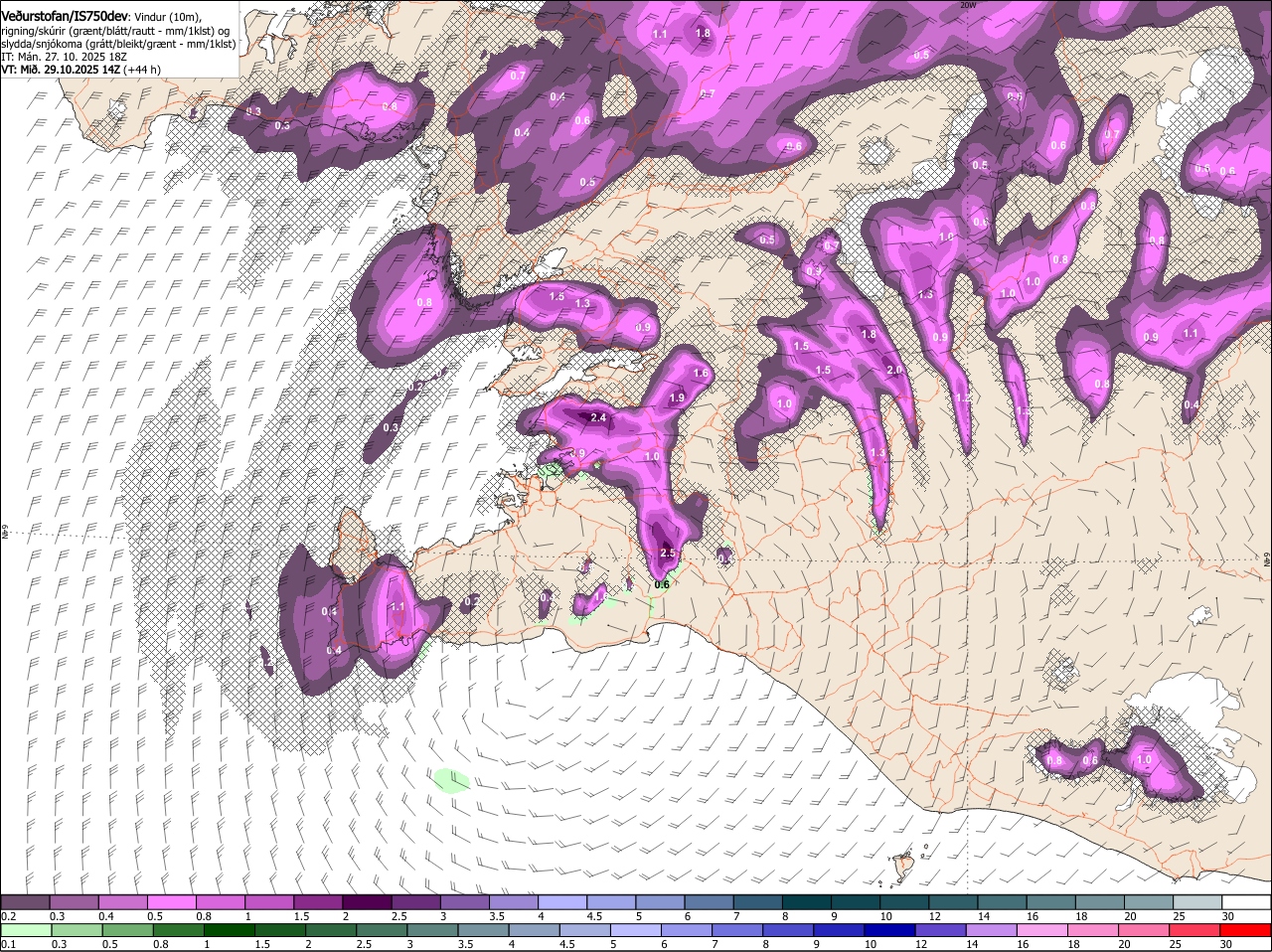
Task: Click the map precipitation value '1.6'
Action: tap(701, 373)
